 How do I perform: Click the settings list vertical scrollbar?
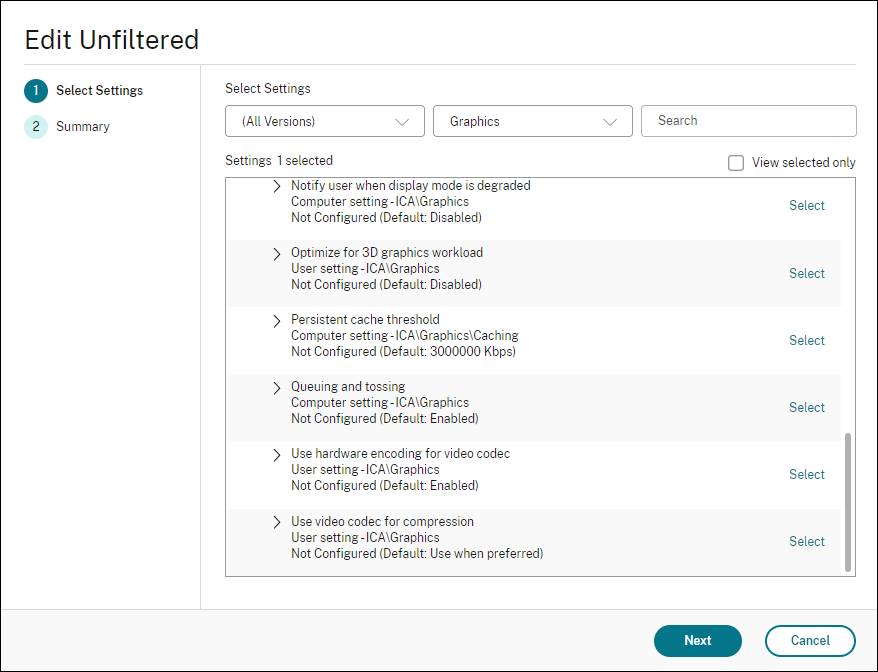pyautogui.click(x=849, y=501)
